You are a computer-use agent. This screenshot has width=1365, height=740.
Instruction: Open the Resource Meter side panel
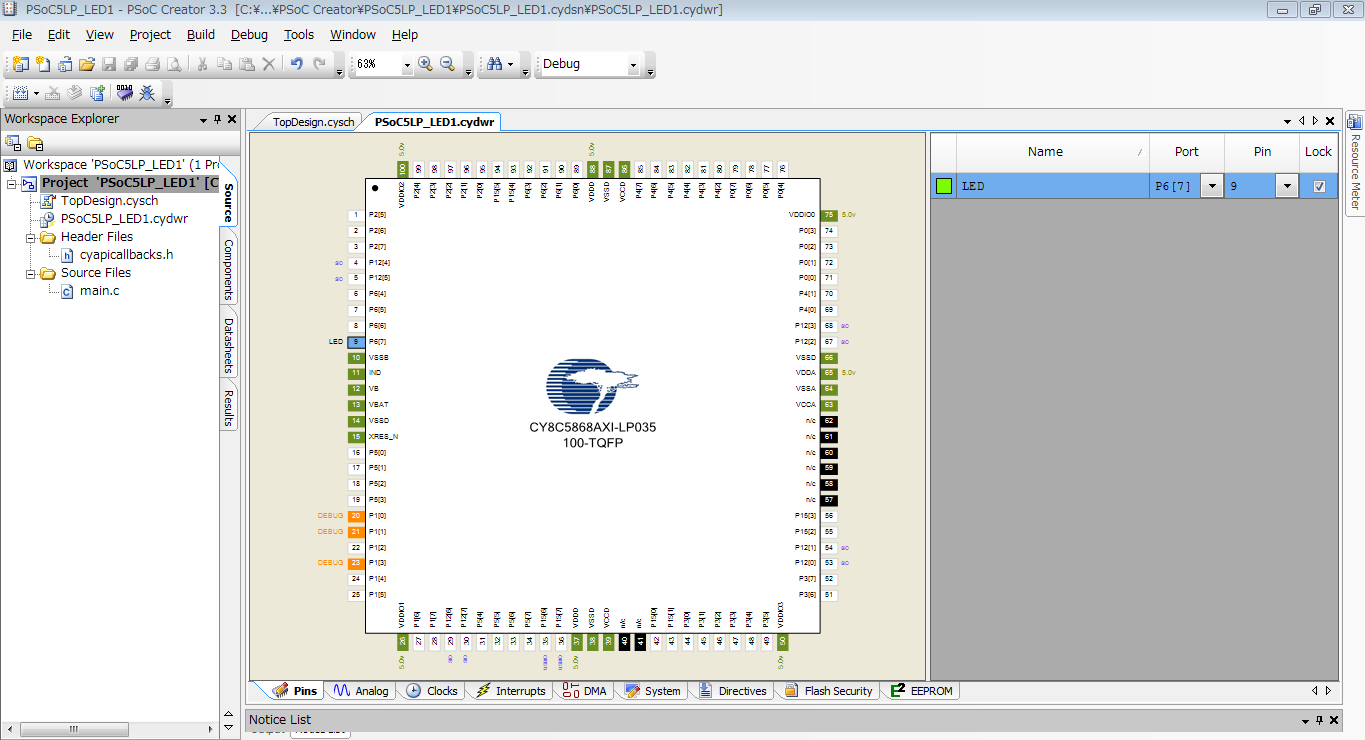click(1355, 162)
